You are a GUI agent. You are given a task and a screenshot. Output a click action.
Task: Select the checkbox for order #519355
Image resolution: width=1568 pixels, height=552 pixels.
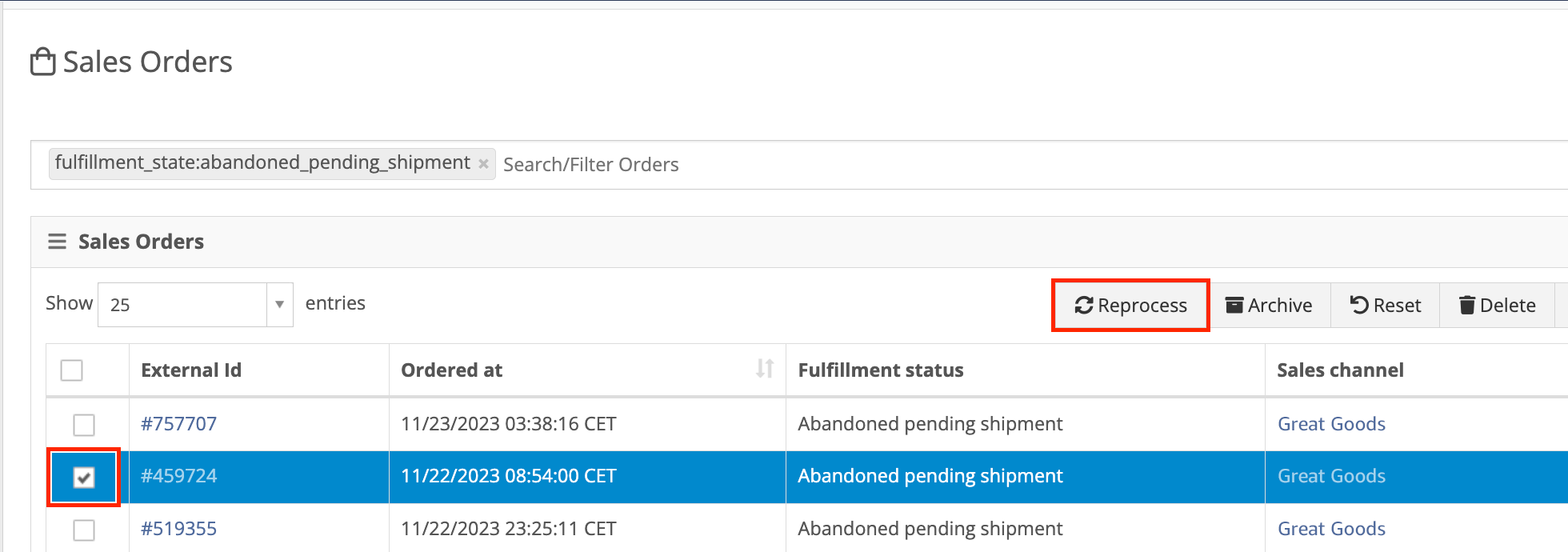(84, 530)
